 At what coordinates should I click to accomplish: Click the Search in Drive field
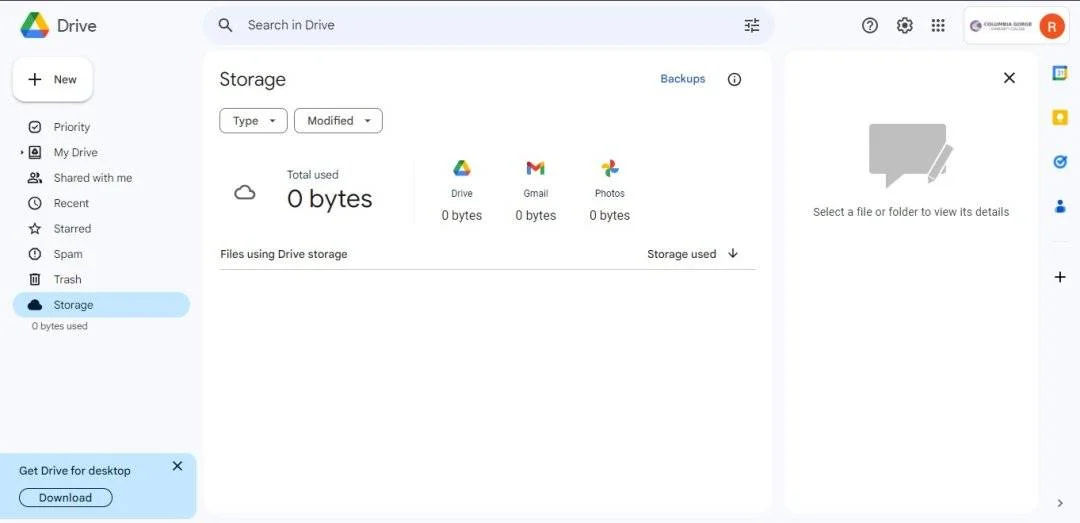point(488,25)
